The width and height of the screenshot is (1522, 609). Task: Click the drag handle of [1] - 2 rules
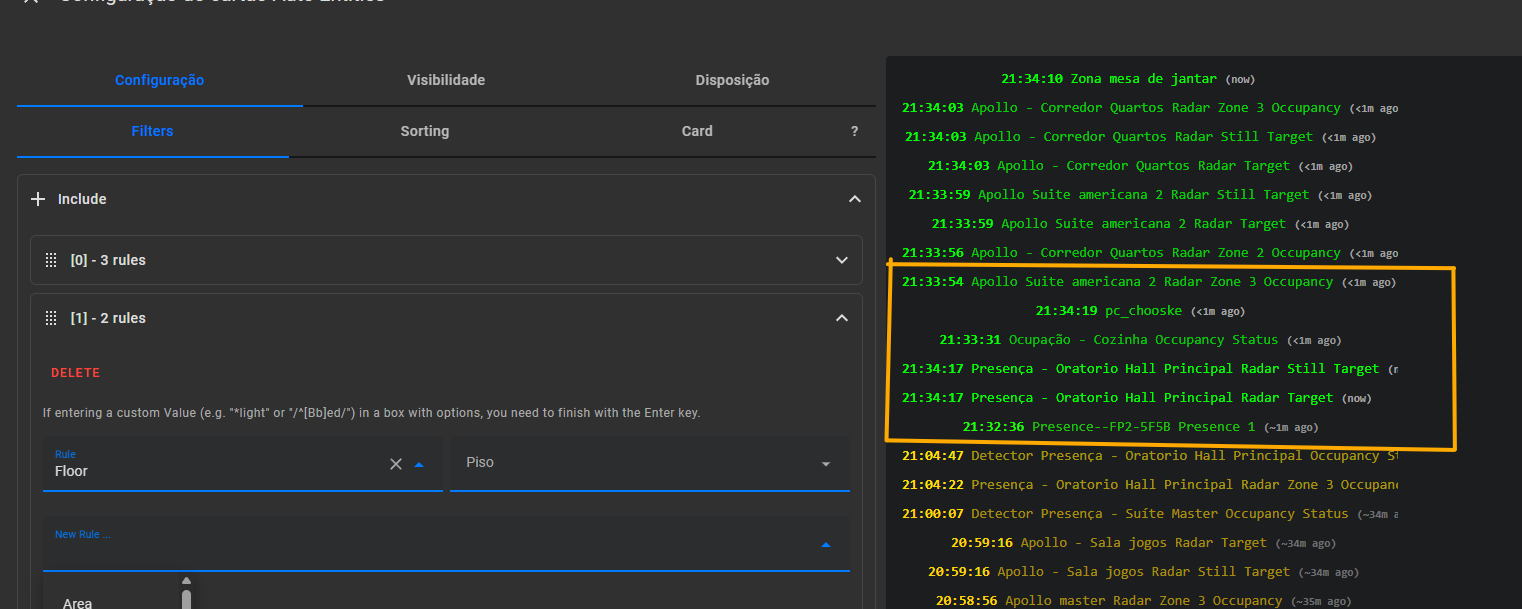click(x=51, y=318)
